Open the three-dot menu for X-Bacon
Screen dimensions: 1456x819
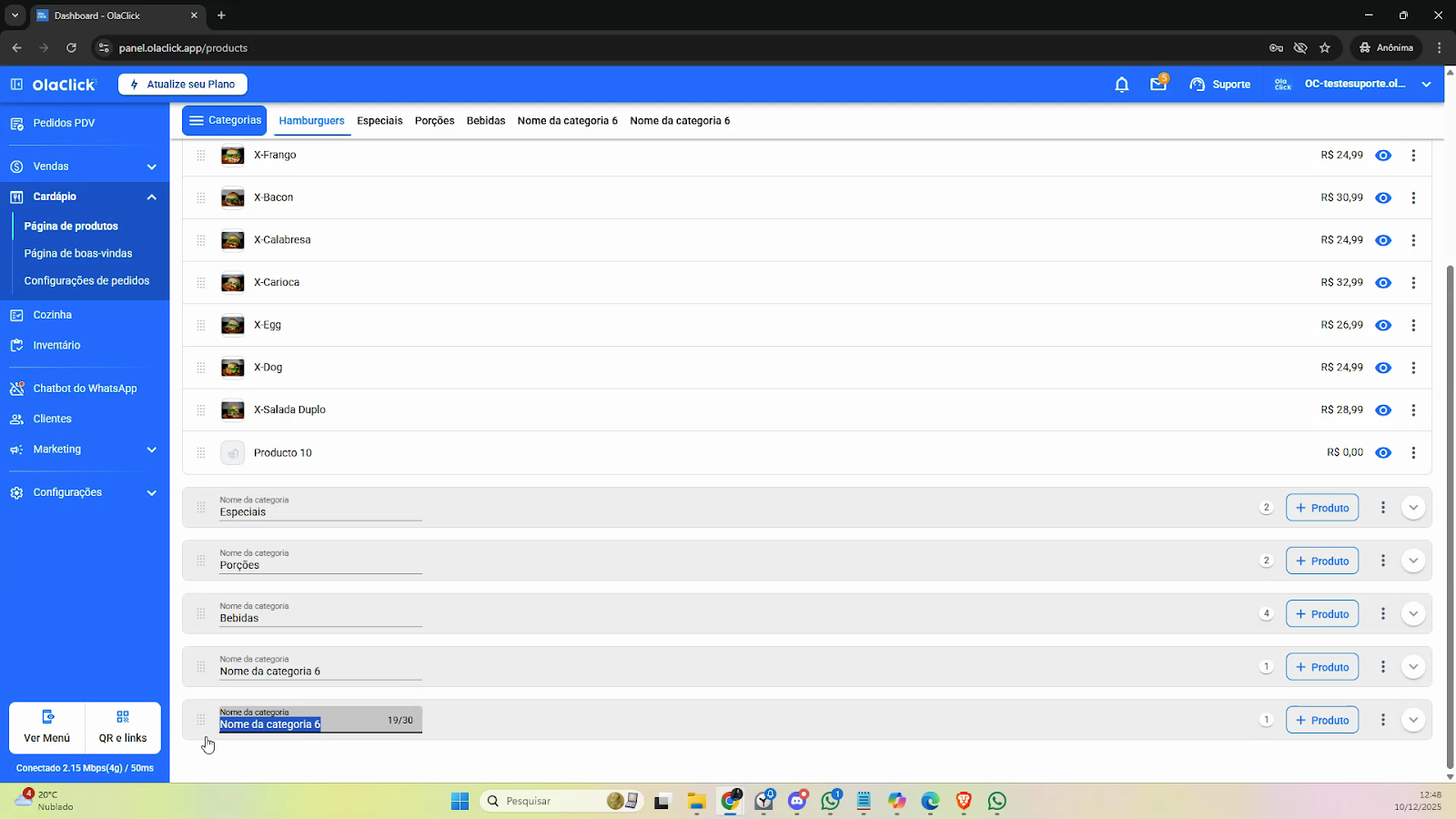[1413, 197]
